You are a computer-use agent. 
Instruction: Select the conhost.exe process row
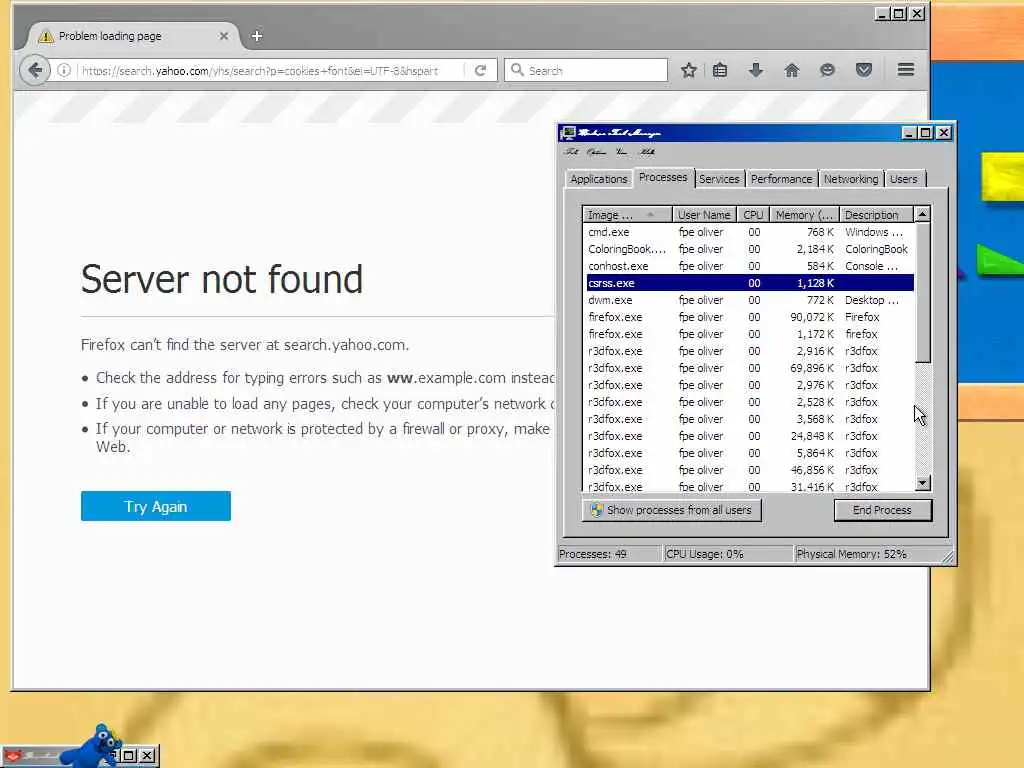[x=749, y=266]
